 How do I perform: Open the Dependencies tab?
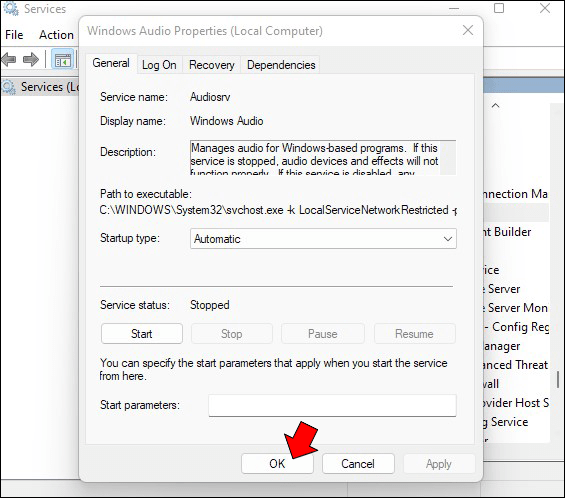pos(281,65)
